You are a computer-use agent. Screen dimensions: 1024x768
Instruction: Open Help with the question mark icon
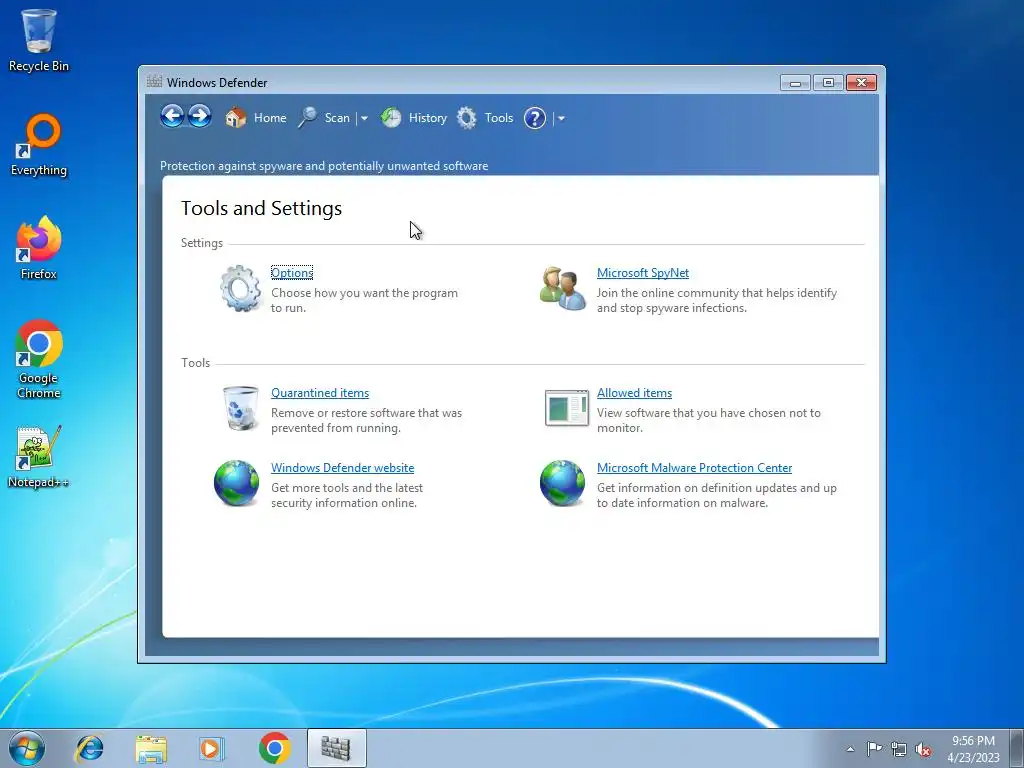tap(535, 118)
